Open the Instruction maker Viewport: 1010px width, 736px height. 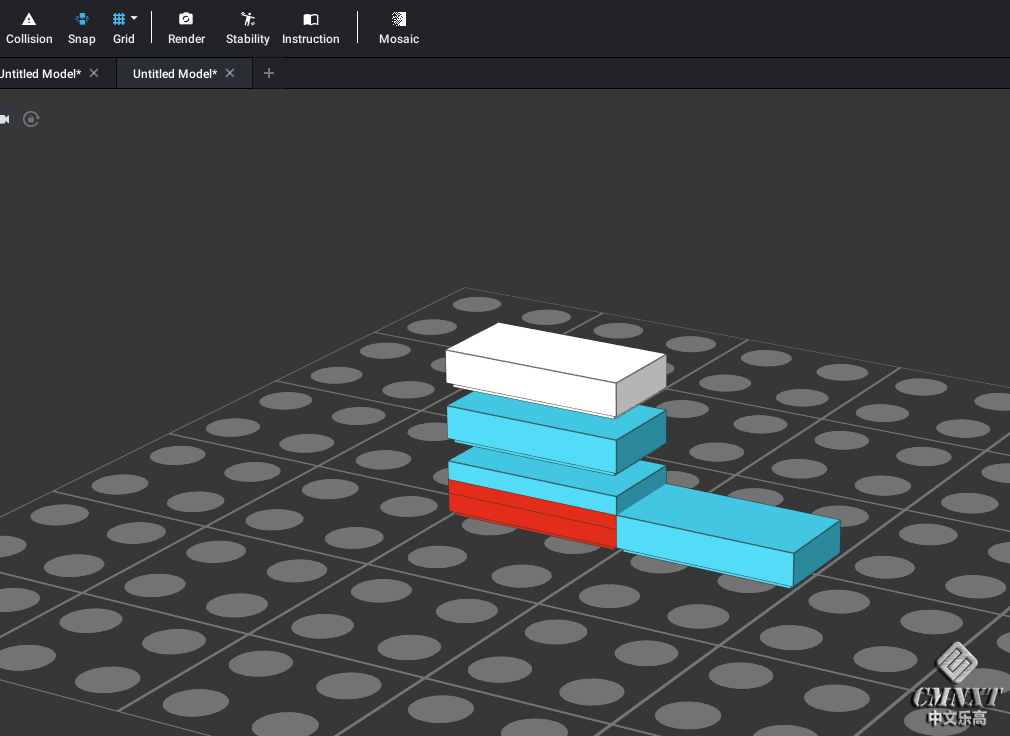tap(310, 29)
